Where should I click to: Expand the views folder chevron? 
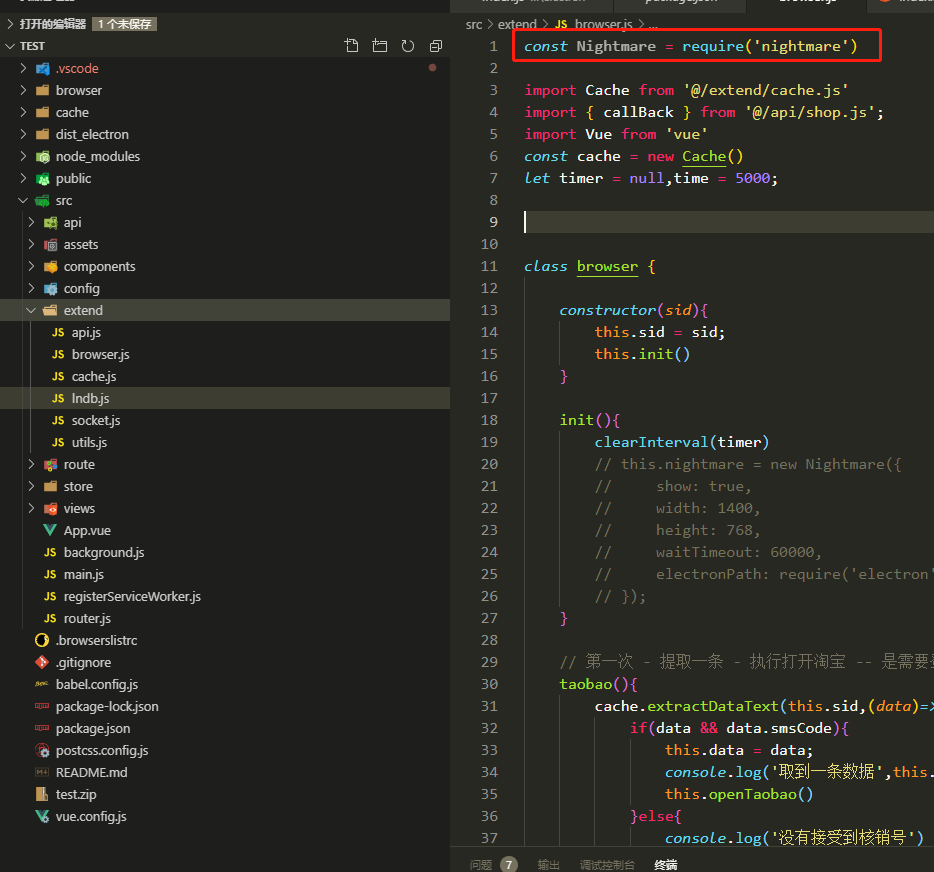point(32,509)
